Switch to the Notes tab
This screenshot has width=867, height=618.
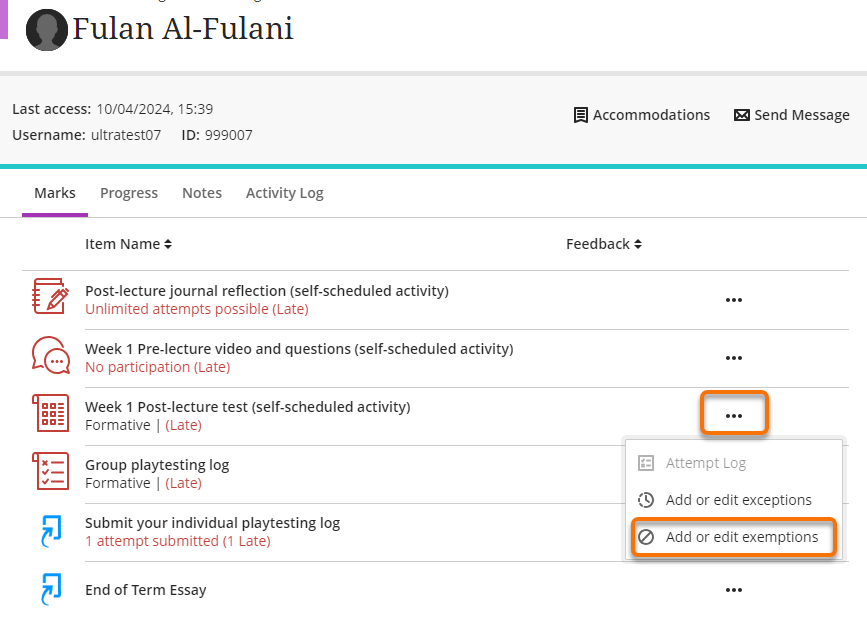click(x=202, y=193)
